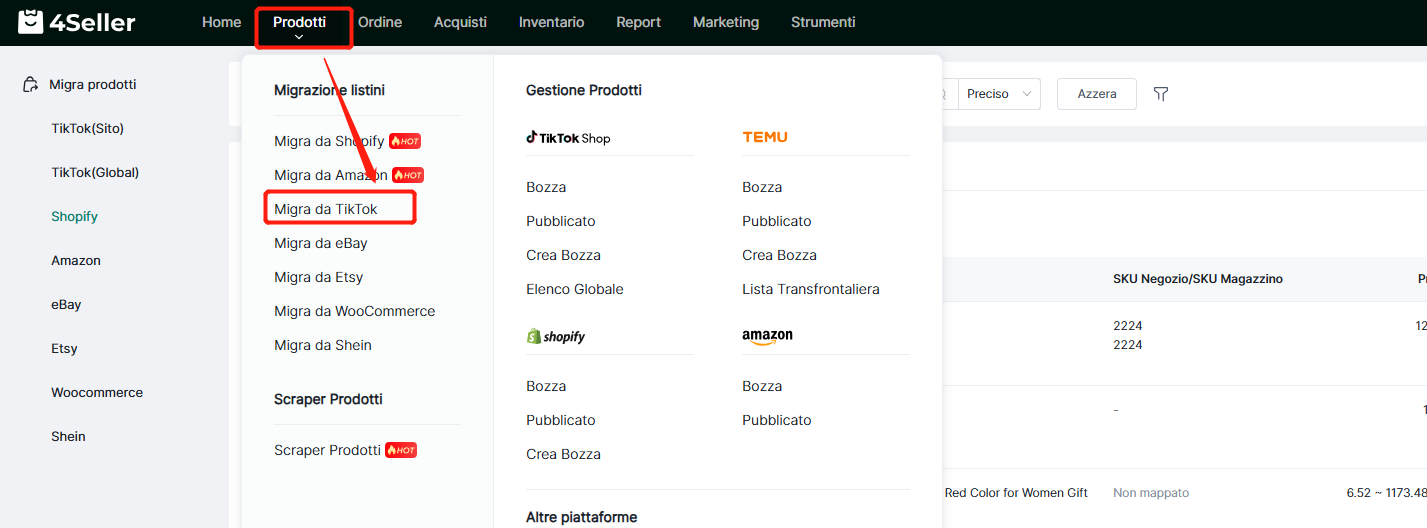Open Shopify Pubblicato in Gestione Prodotti

[561, 420]
